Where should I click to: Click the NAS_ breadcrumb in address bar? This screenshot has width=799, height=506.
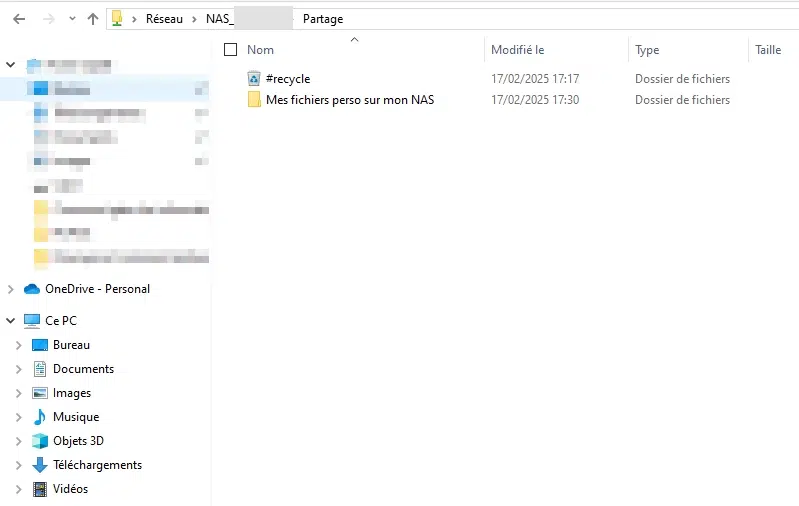[x=220, y=19]
